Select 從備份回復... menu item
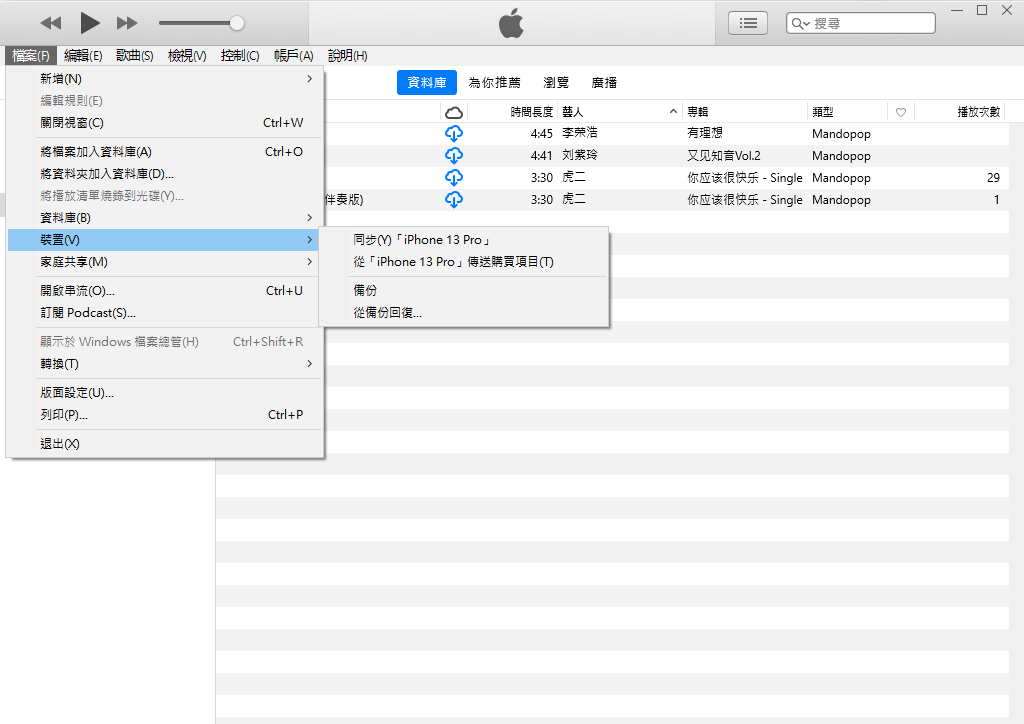This screenshot has width=1024, height=724. coord(388,313)
